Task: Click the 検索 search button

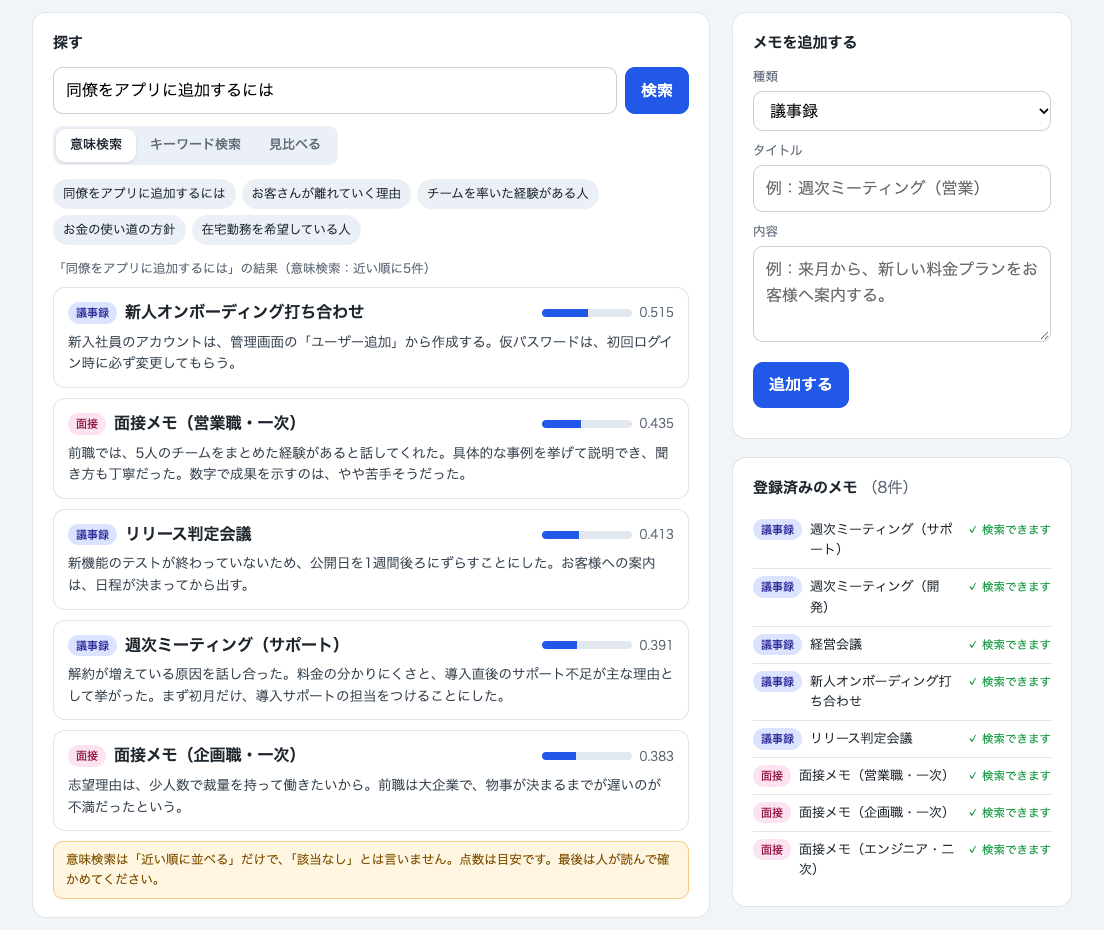Action: coord(656,90)
